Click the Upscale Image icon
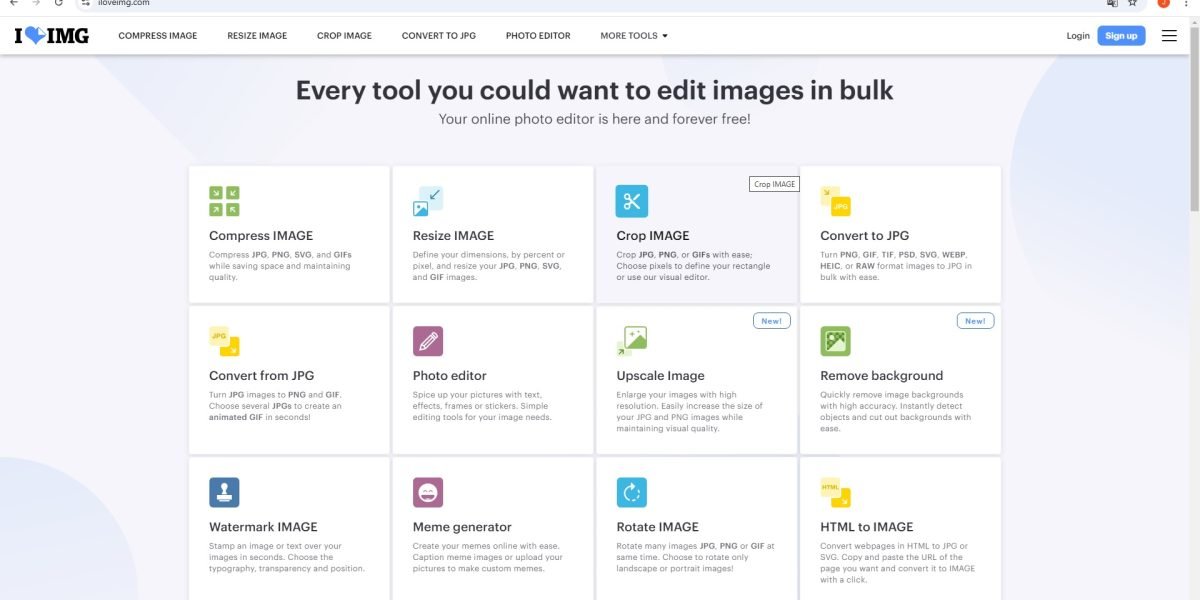Screen dimensions: 1200x600 click(631, 341)
